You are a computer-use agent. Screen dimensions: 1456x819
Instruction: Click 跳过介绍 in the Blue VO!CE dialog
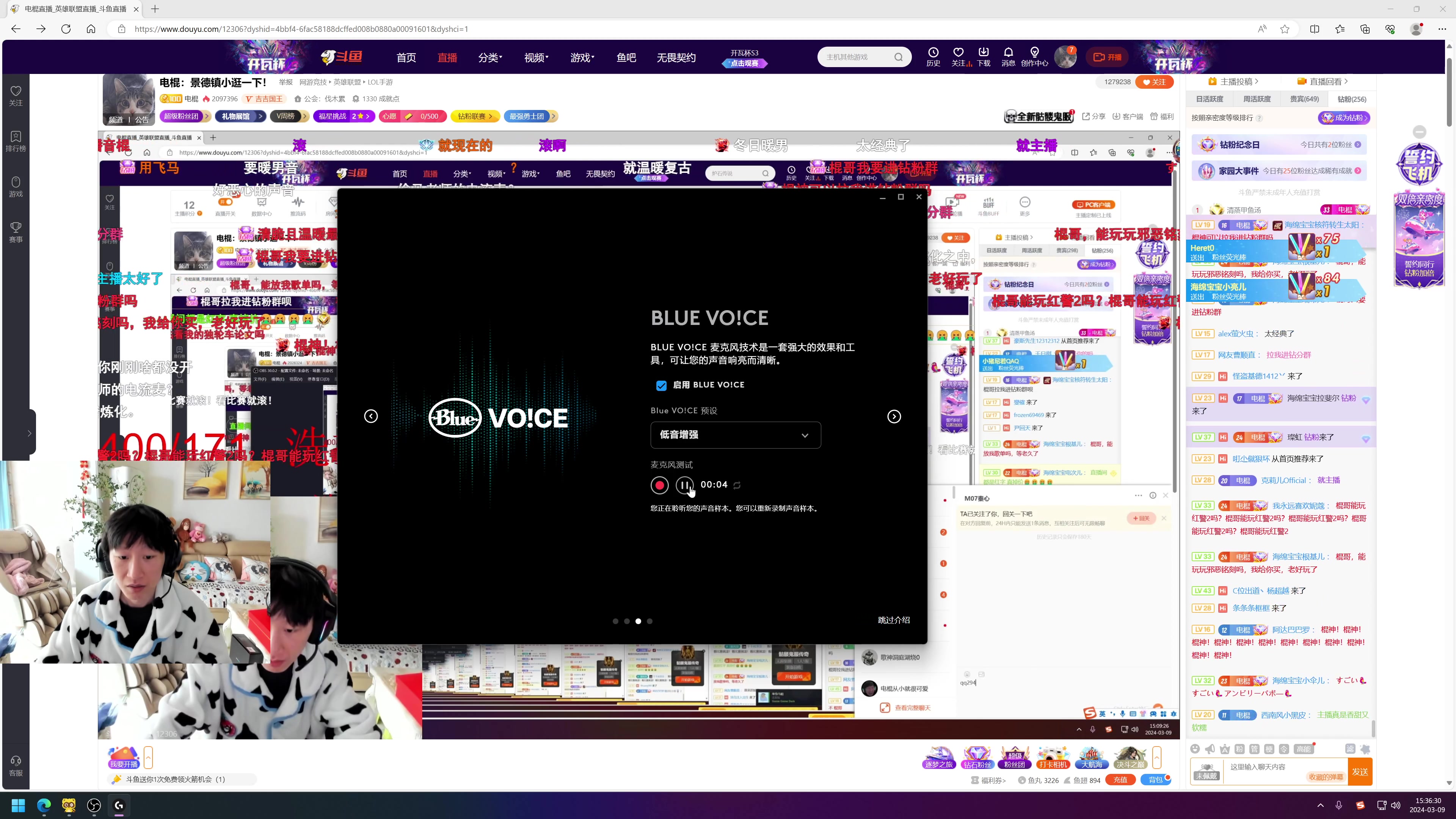(x=894, y=620)
